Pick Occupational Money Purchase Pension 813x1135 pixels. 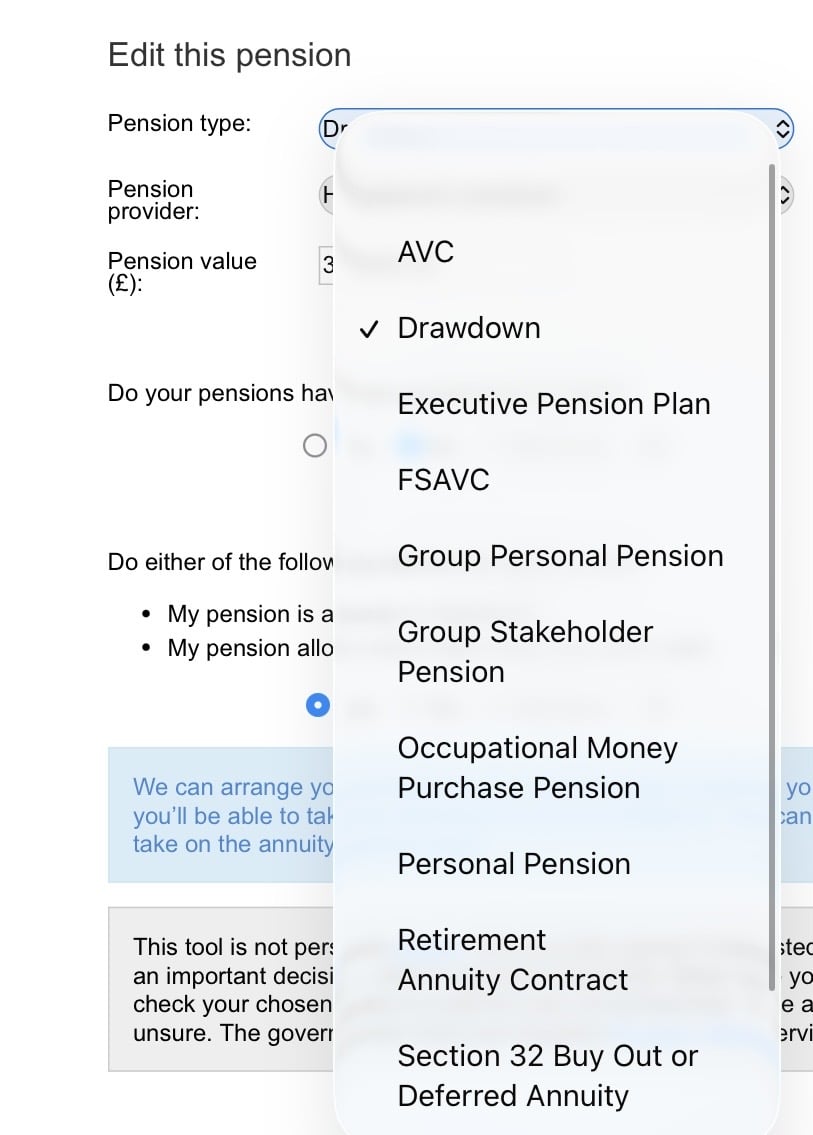(538, 767)
